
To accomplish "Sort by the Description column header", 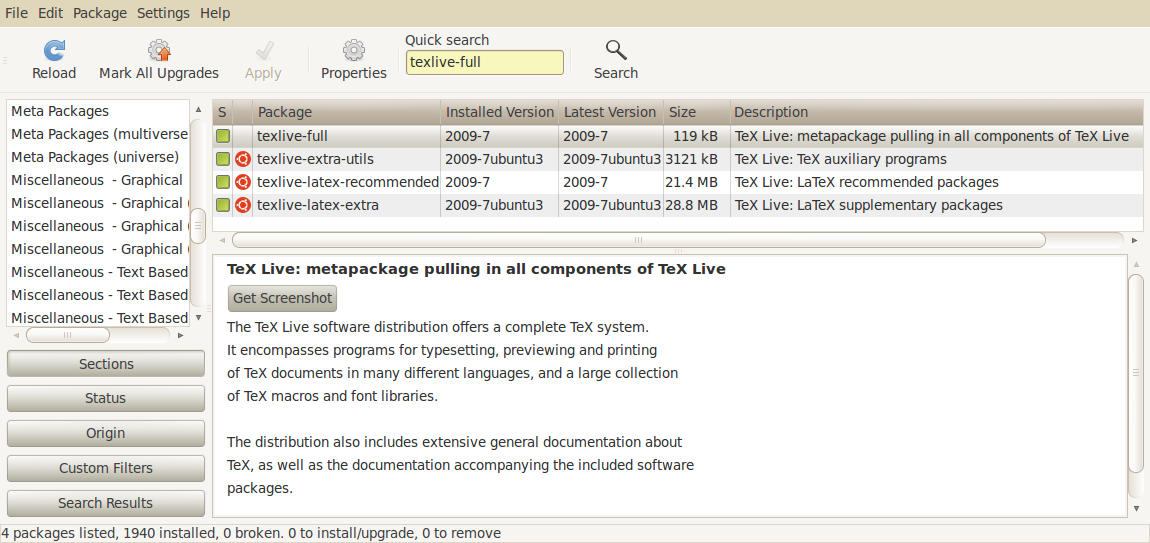I will [937, 112].
